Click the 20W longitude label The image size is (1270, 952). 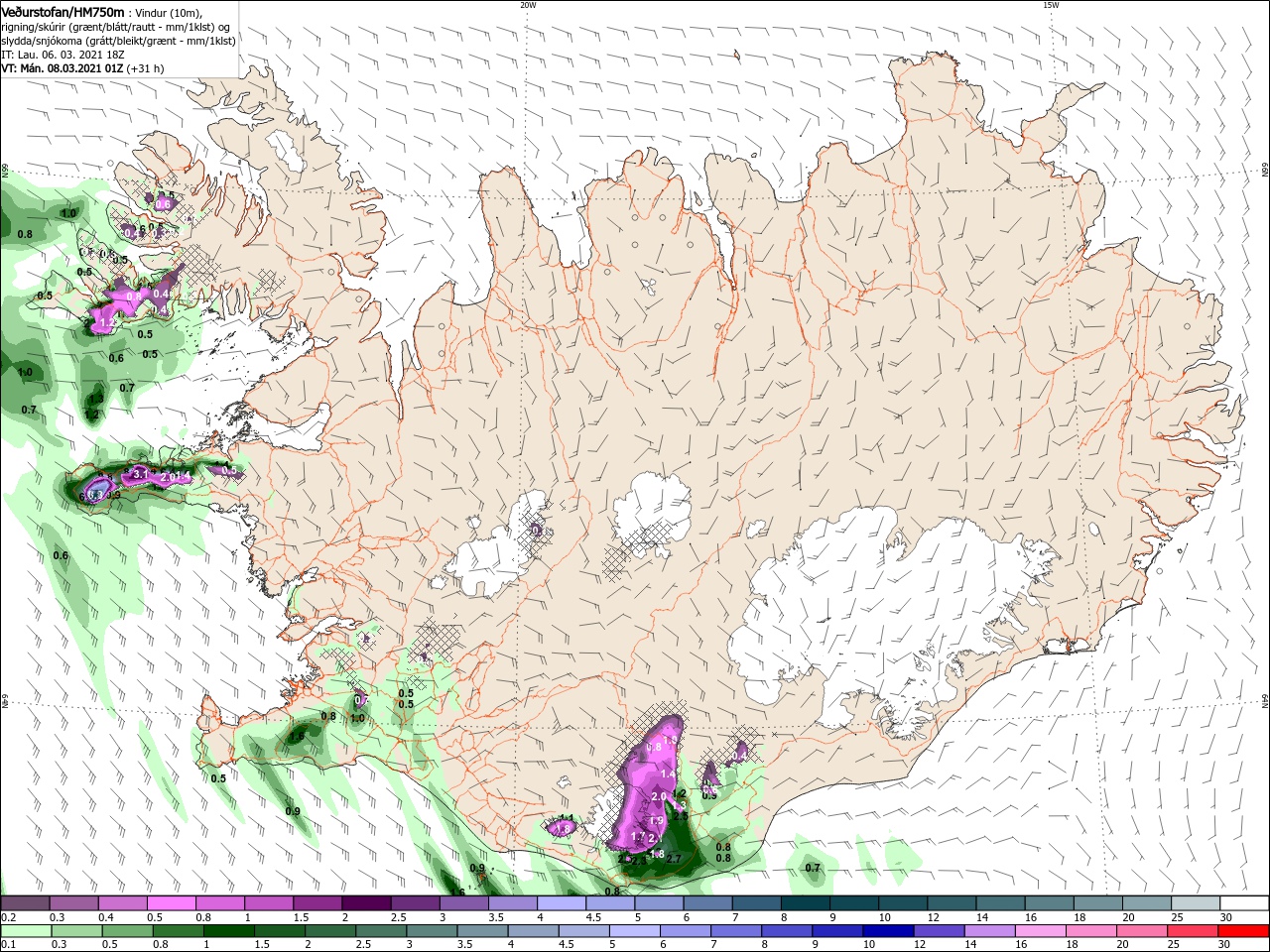(x=528, y=5)
